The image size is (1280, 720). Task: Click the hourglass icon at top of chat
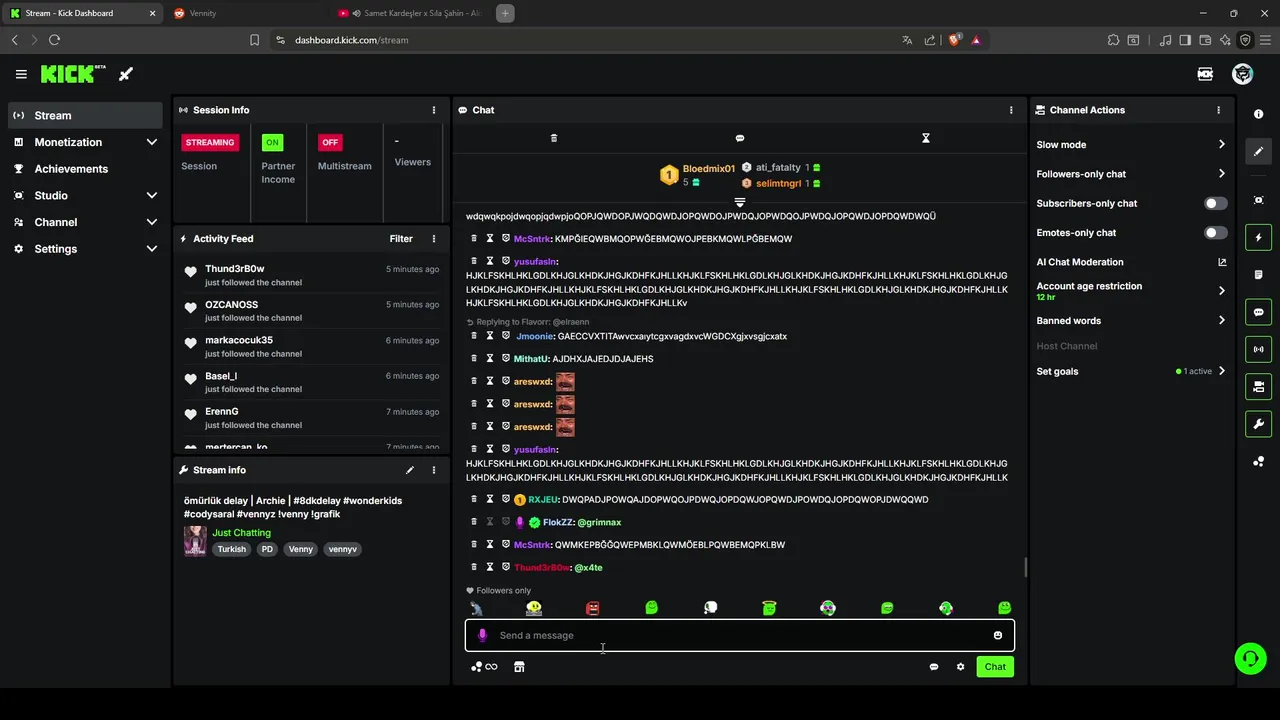click(926, 138)
